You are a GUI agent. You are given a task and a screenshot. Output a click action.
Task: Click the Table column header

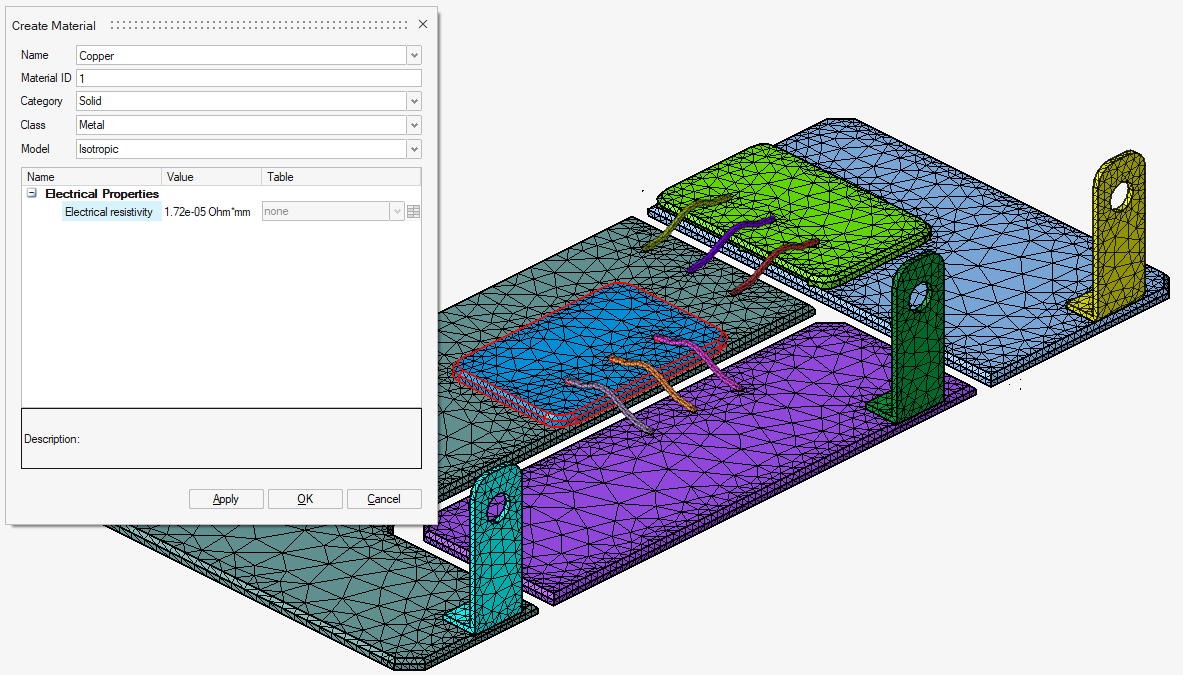click(x=340, y=177)
